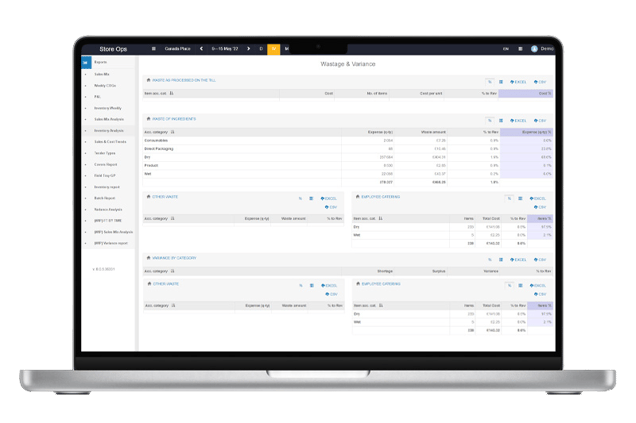Open the hamburger menu beside Store Ops

coord(153,48)
